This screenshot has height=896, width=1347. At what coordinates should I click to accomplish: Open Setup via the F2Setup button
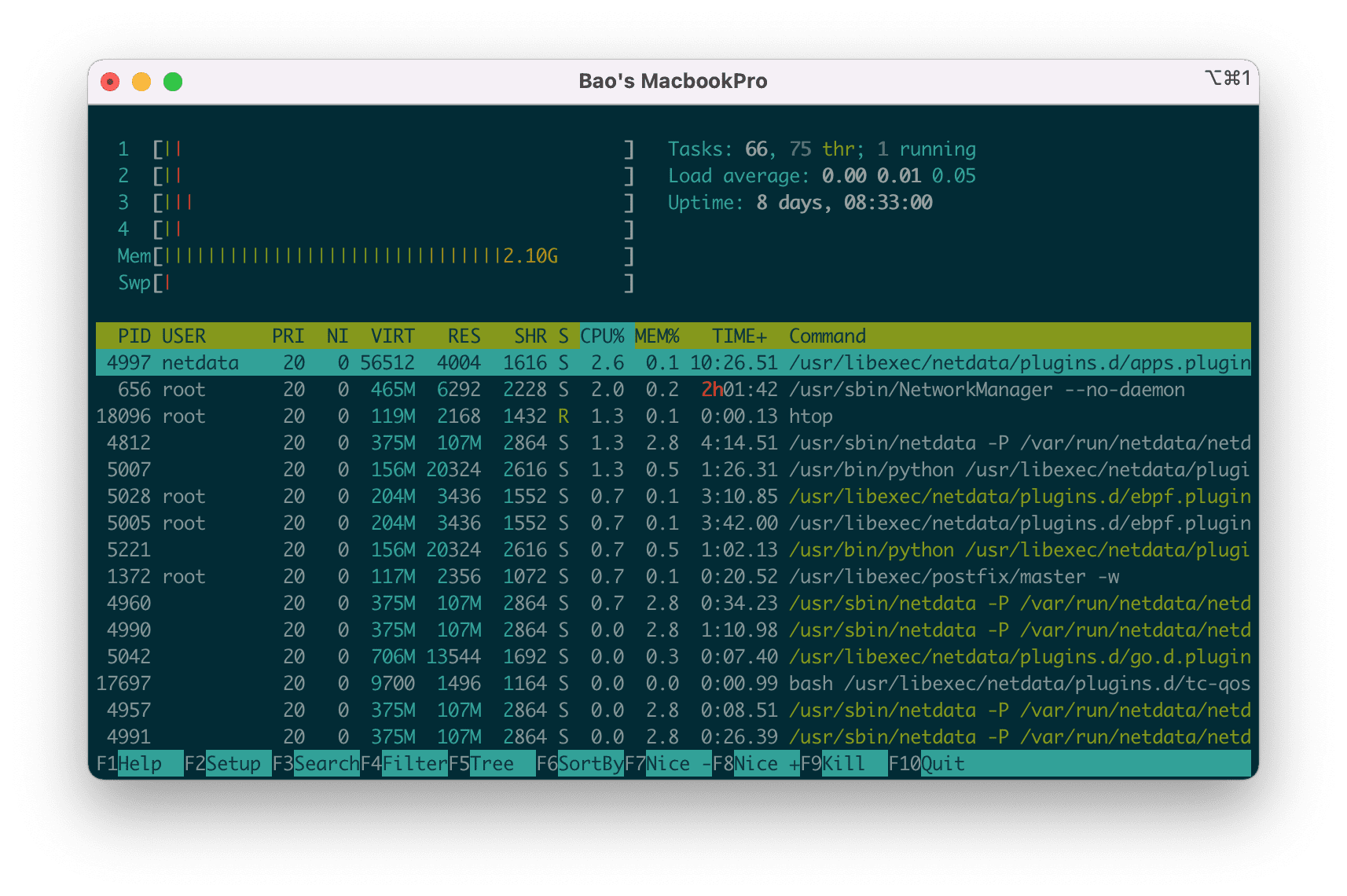pyautogui.click(x=224, y=762)
